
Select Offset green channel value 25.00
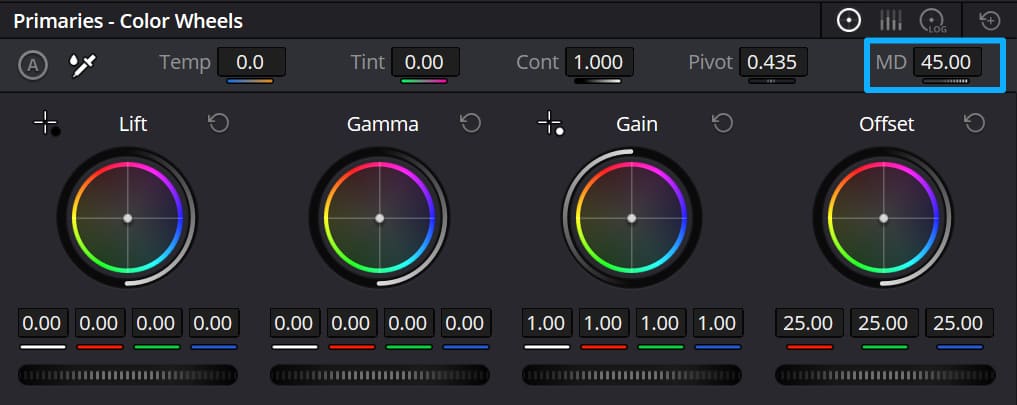point(884,323)
